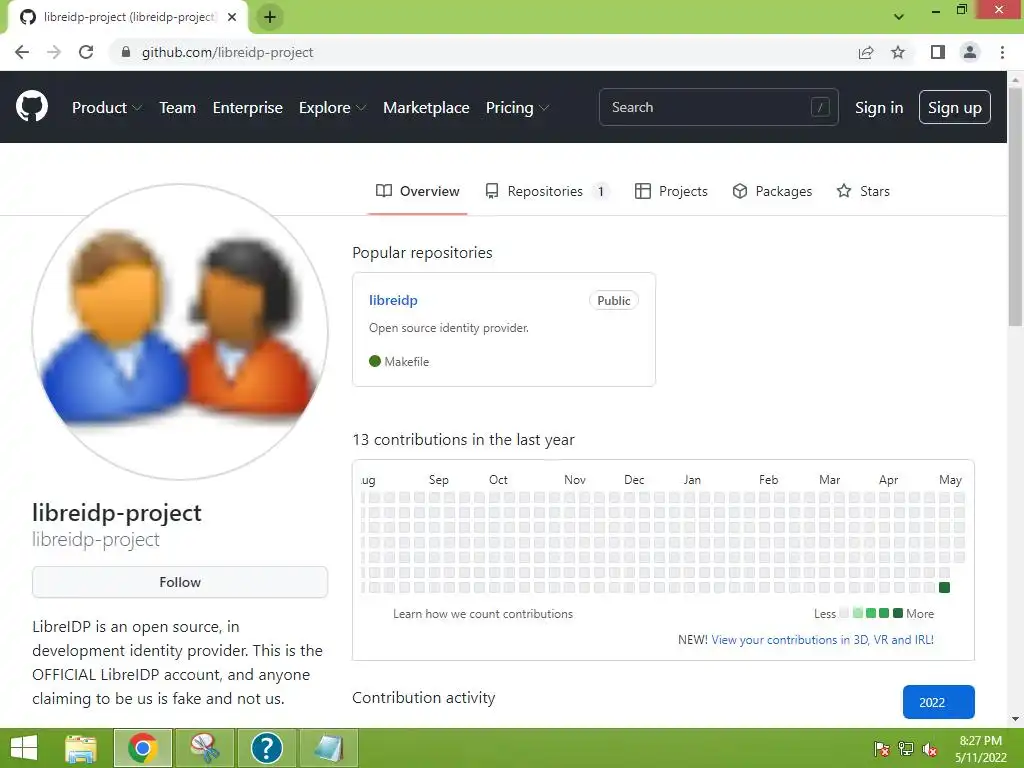1024x768 pixels.
Task: Switch to the Stars tab
Action: click(863, 191)
